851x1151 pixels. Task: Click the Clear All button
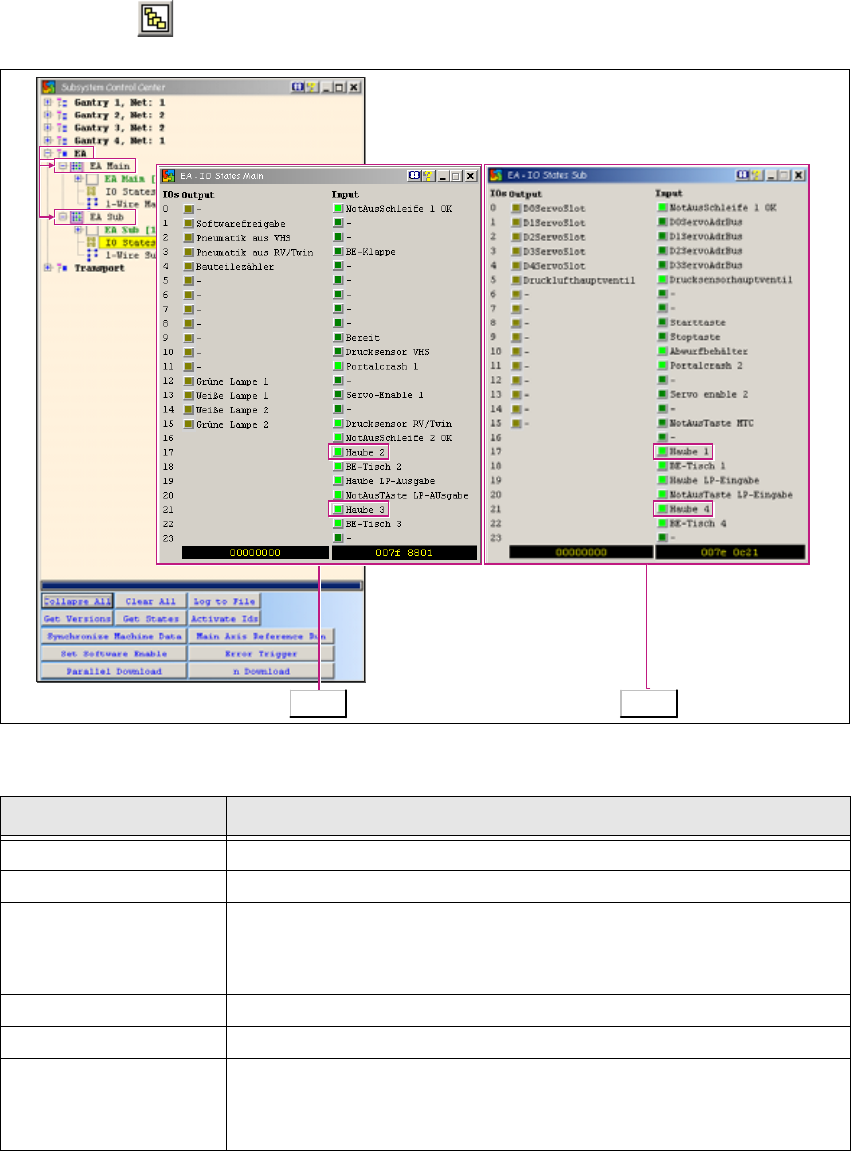click(x=151, y=601)
